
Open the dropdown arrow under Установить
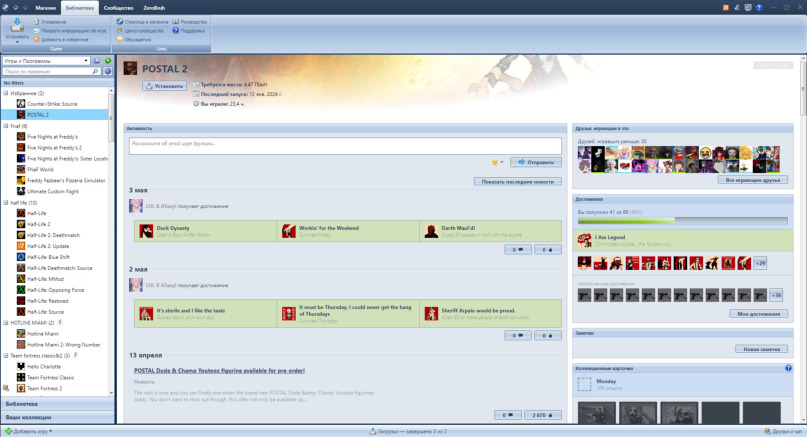click(x=17, y=42)
